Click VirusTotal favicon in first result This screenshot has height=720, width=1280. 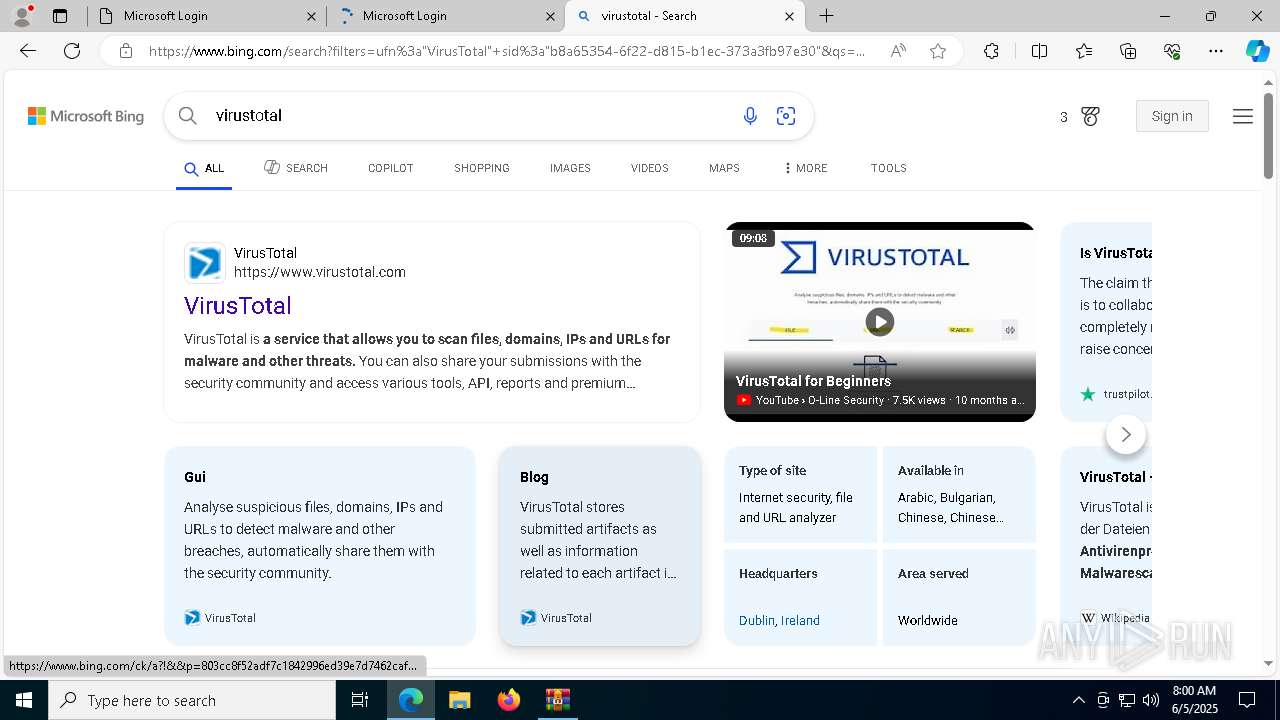(205, 263)
